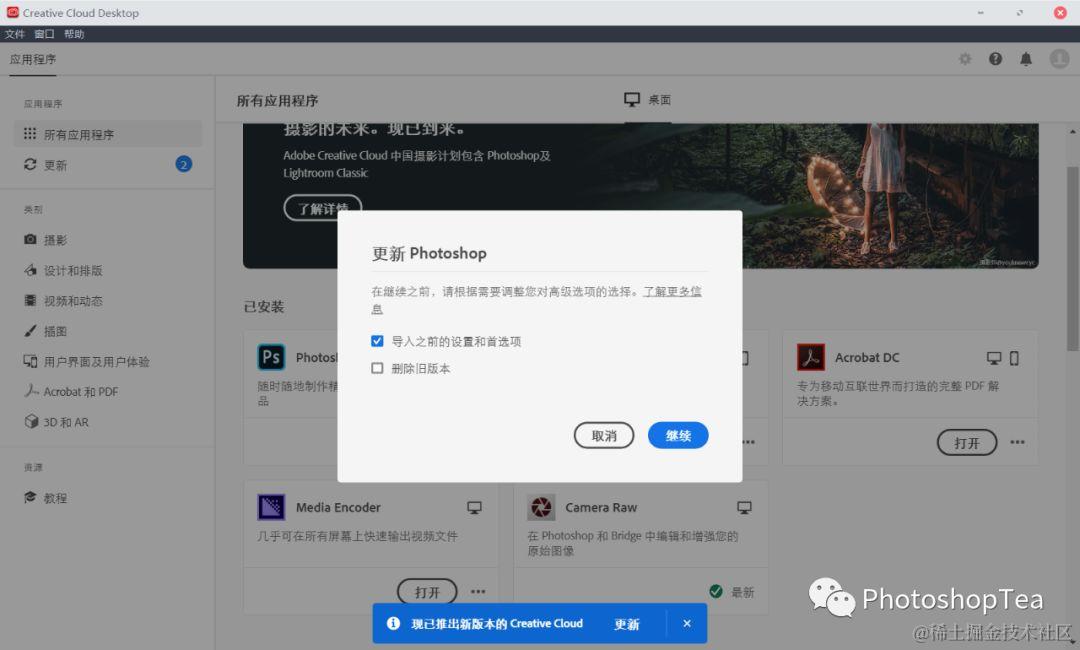Click the cube icon beside 3D 和 AR
Screen dimensions: 1080x650
tap(30, 421)
